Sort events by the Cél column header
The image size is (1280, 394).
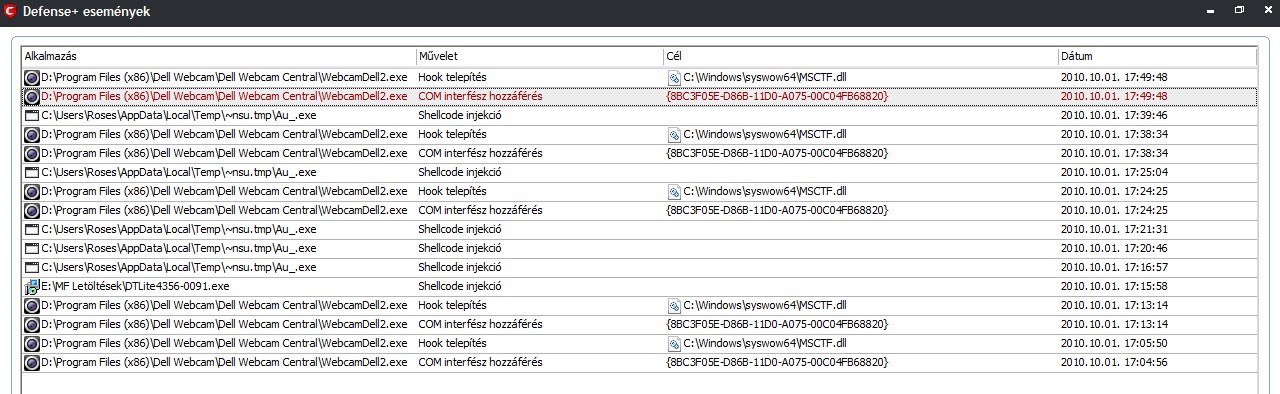tap(860, 56)
